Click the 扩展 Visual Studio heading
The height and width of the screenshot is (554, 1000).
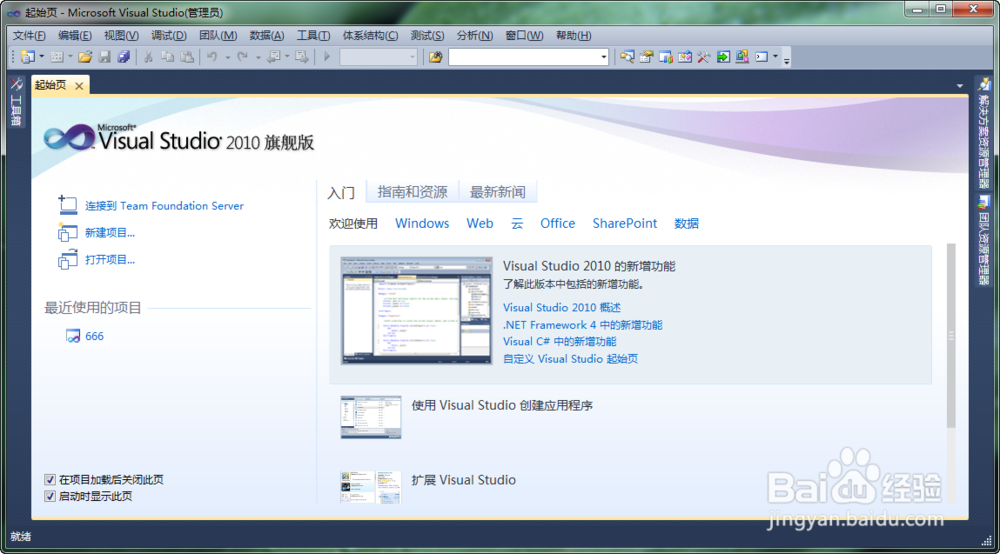coord(464,480)
